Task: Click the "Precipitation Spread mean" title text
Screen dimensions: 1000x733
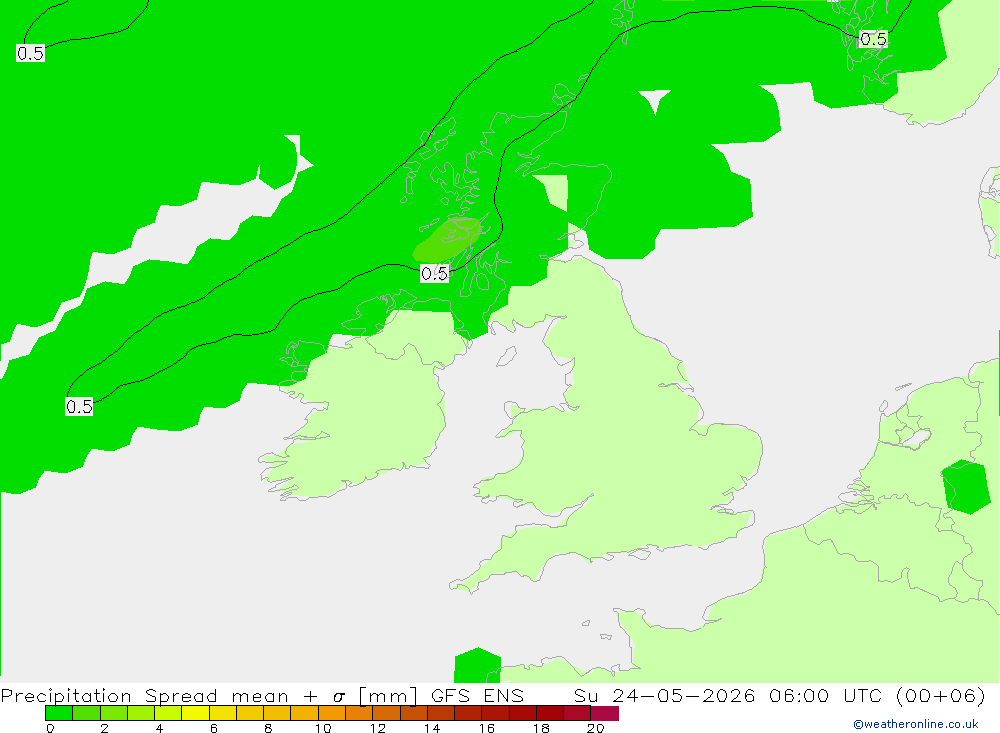Action: [x=145, y=695]
